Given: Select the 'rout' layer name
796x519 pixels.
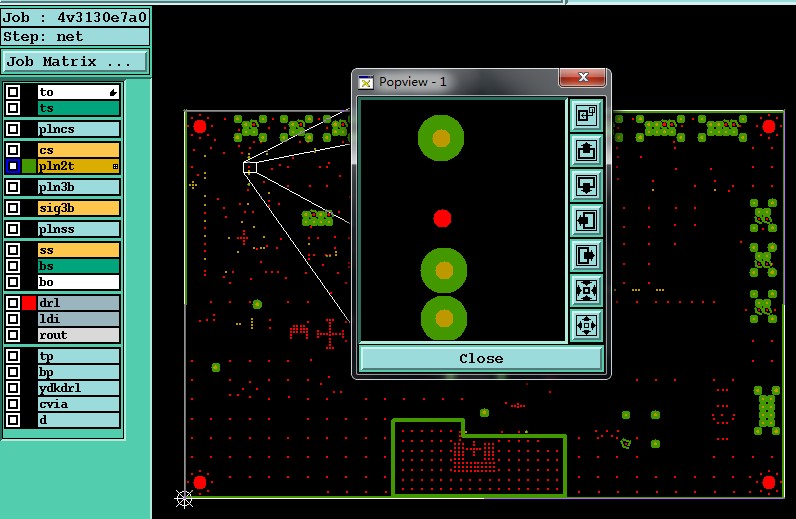Looking at the screenshot, I should click(x=79, y=335).
